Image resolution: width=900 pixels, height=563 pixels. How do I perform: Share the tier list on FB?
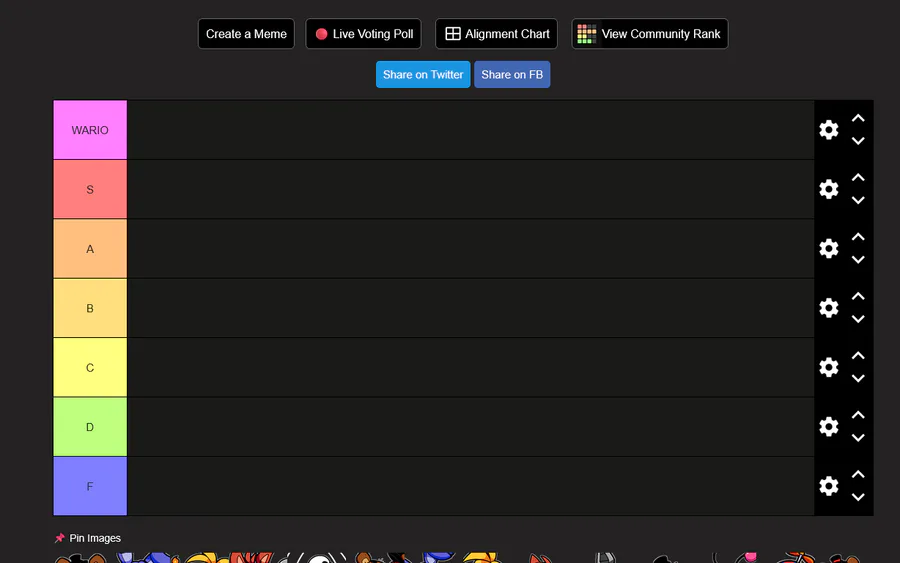tap(512, 75)
